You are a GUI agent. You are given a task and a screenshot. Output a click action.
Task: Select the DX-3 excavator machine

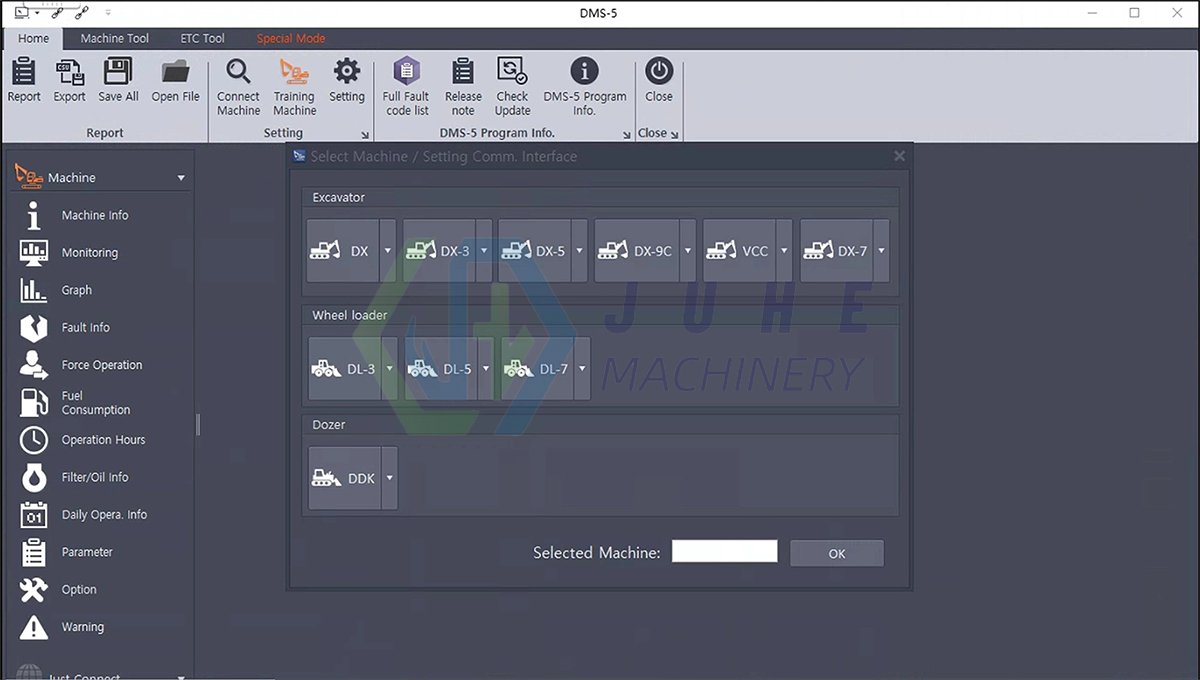pyautogui.click(x=440, y=251)
